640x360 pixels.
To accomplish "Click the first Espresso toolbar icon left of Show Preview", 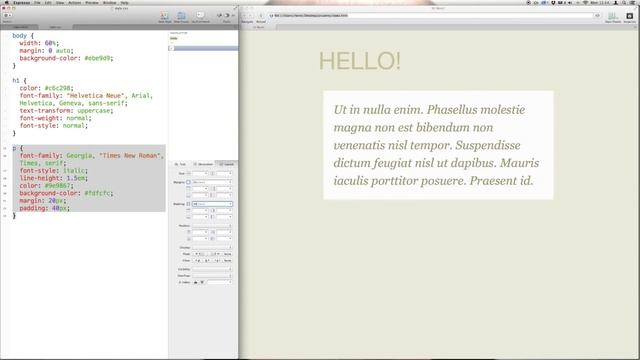I will tap(164, 16).
